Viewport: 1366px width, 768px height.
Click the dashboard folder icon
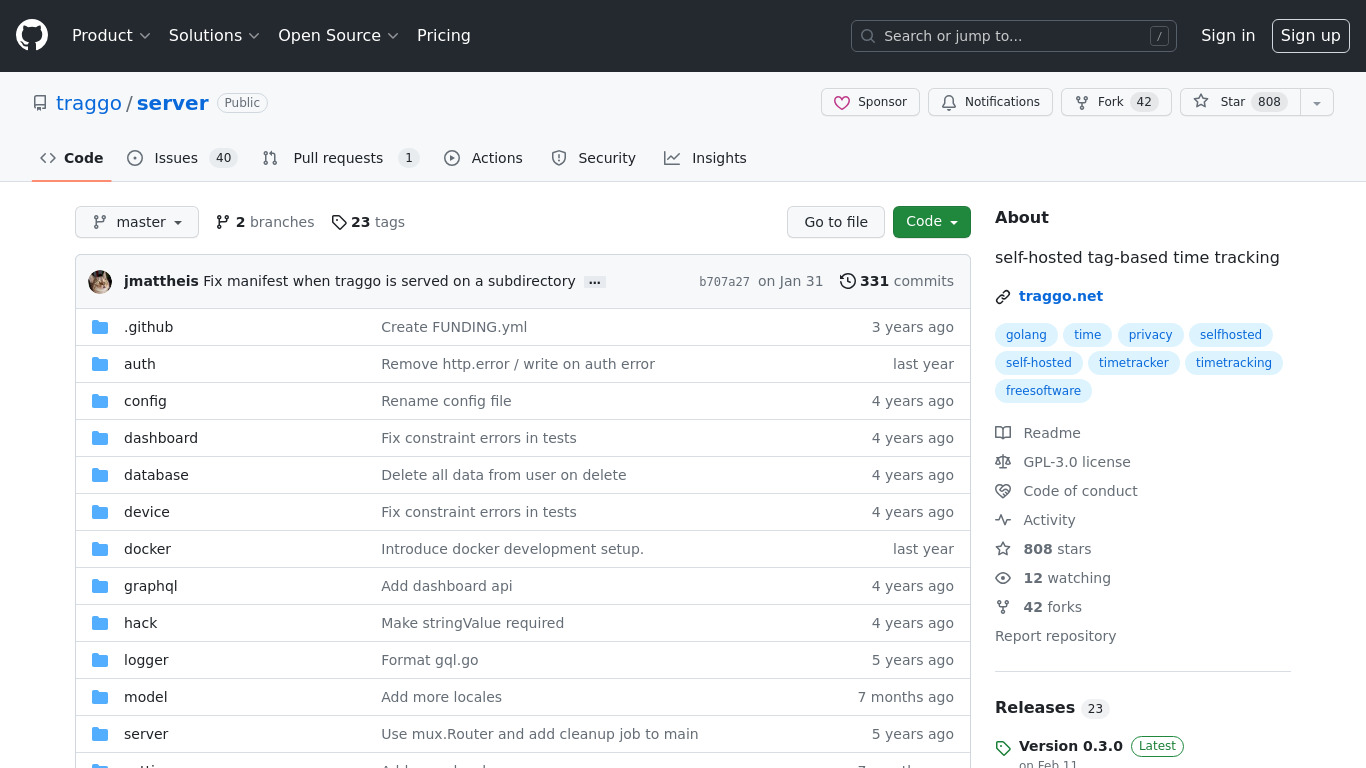pyautogui.click(x=100, y=438)
